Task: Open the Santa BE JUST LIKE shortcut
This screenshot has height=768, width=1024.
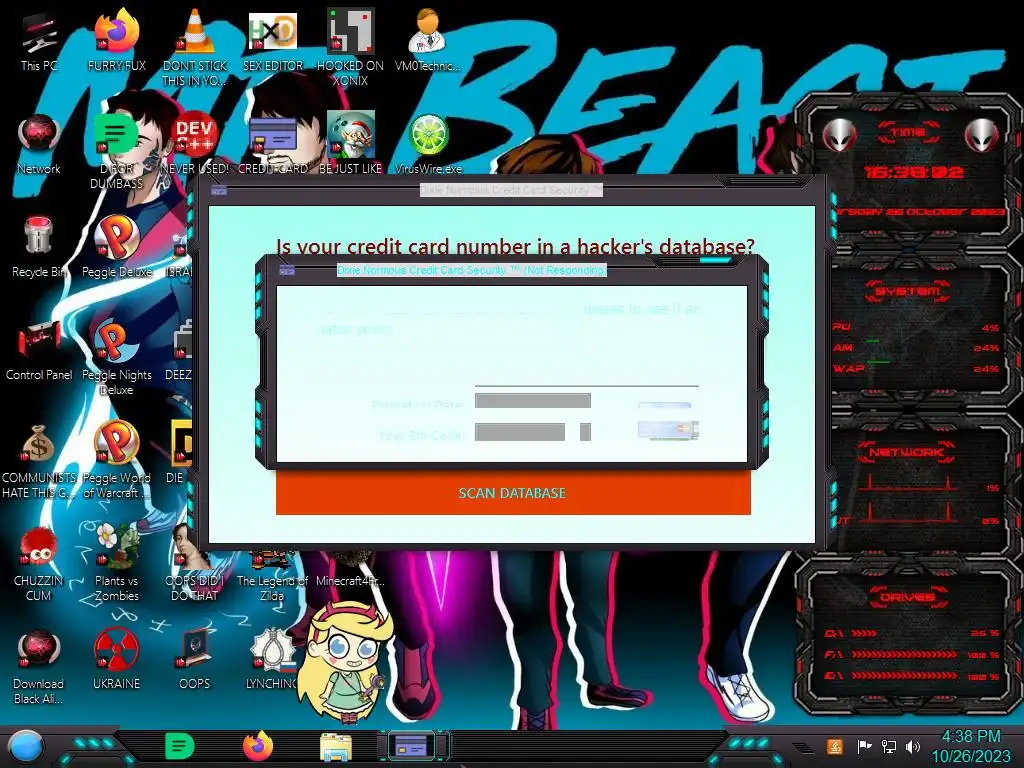Action: click(x=351, y=144)
